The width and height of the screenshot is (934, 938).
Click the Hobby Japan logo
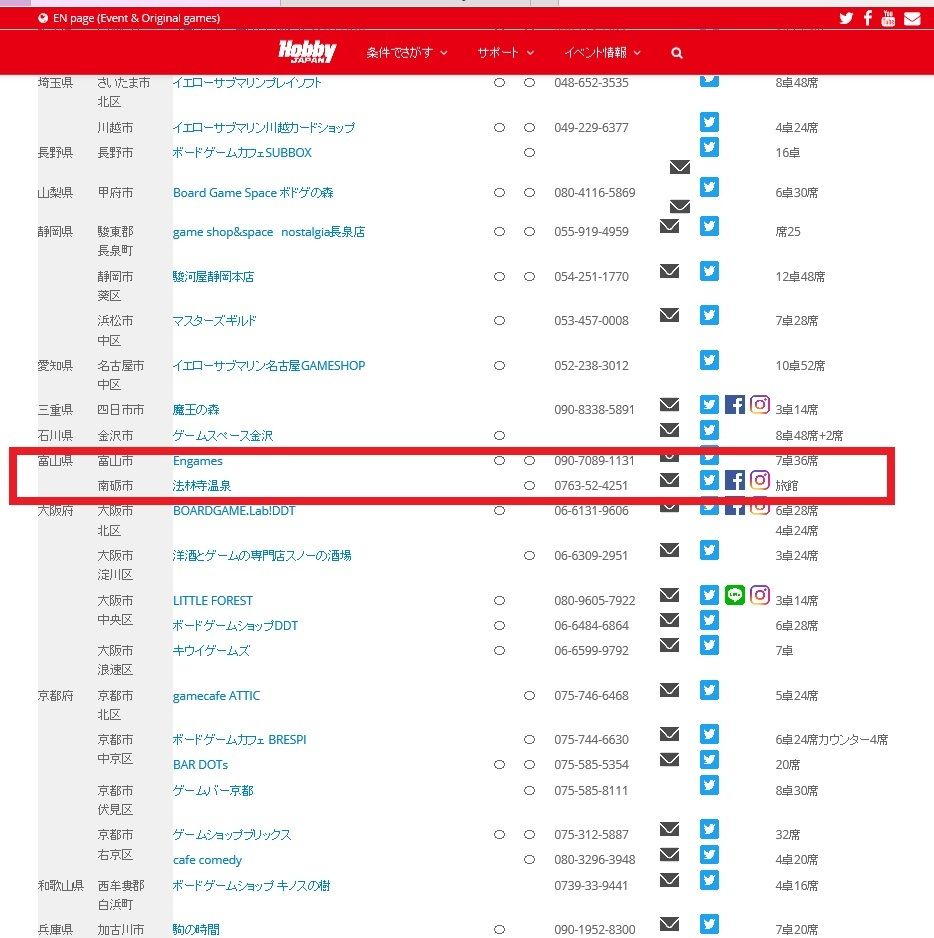tap(307, 51)
